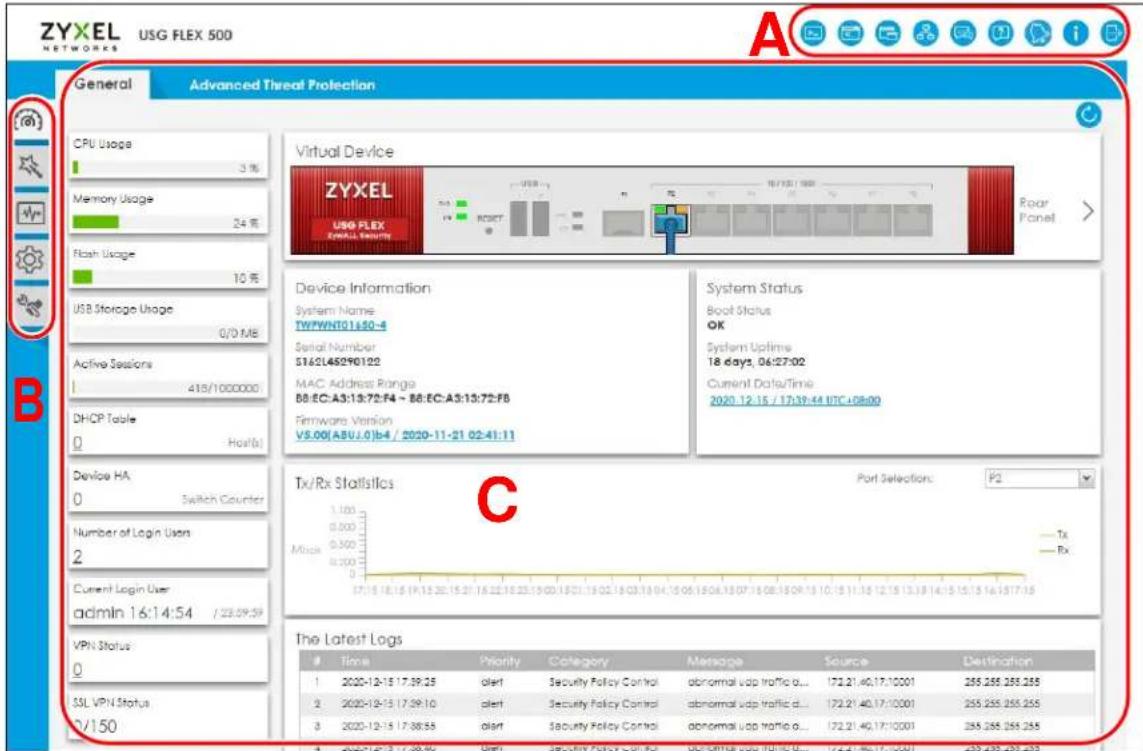Screen dimensions: 1143x751
Task: Click the Flash Usage progress bar
Action: click(167, 277)
